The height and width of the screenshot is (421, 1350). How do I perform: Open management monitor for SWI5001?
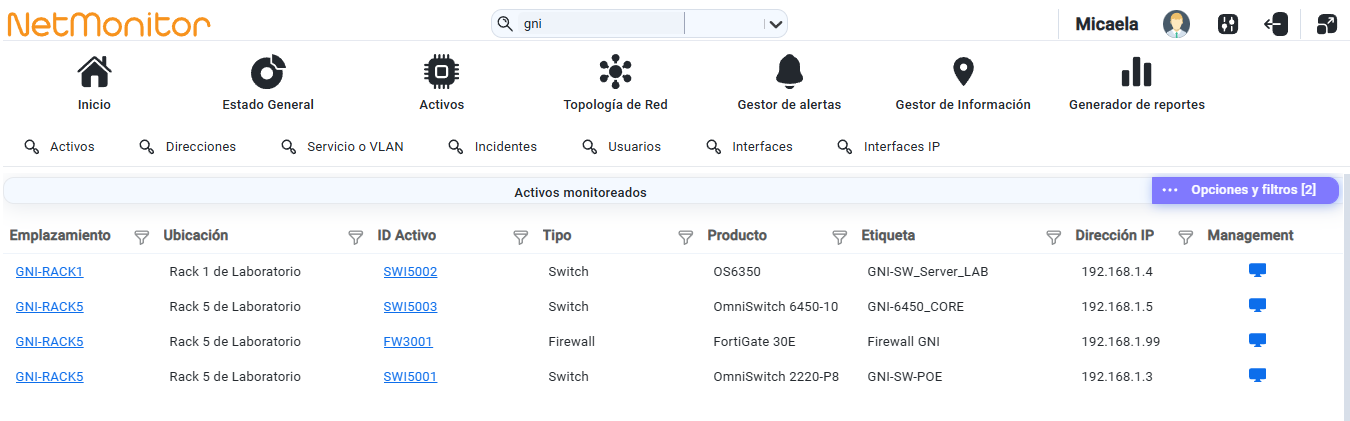click(1258, 376)
